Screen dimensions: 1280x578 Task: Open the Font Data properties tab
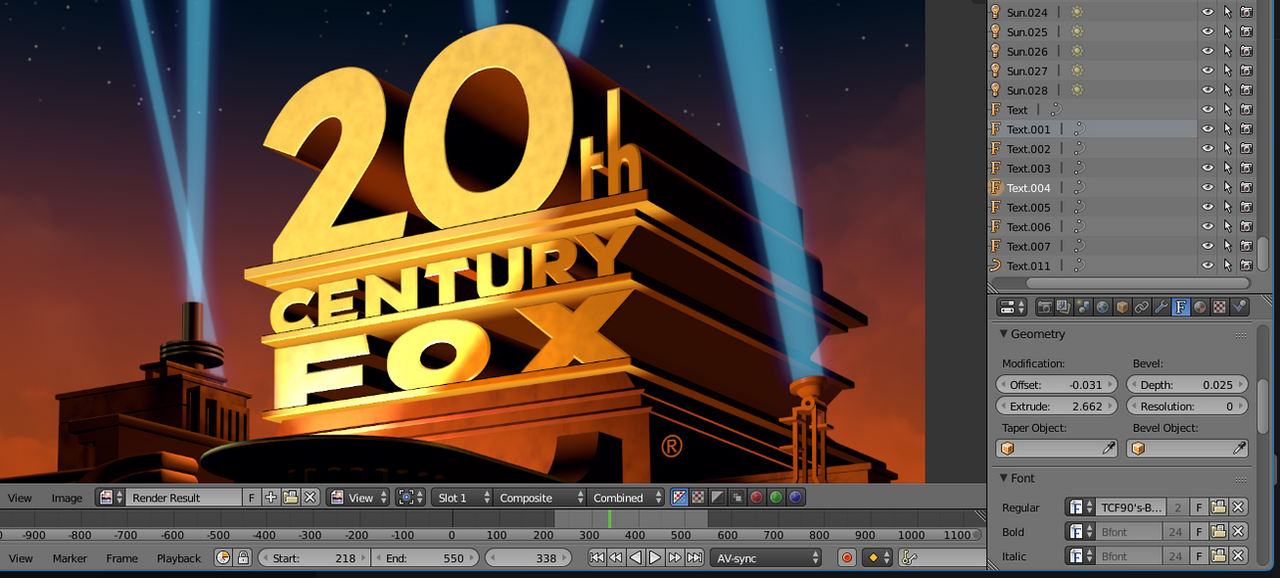point(1180,307)
